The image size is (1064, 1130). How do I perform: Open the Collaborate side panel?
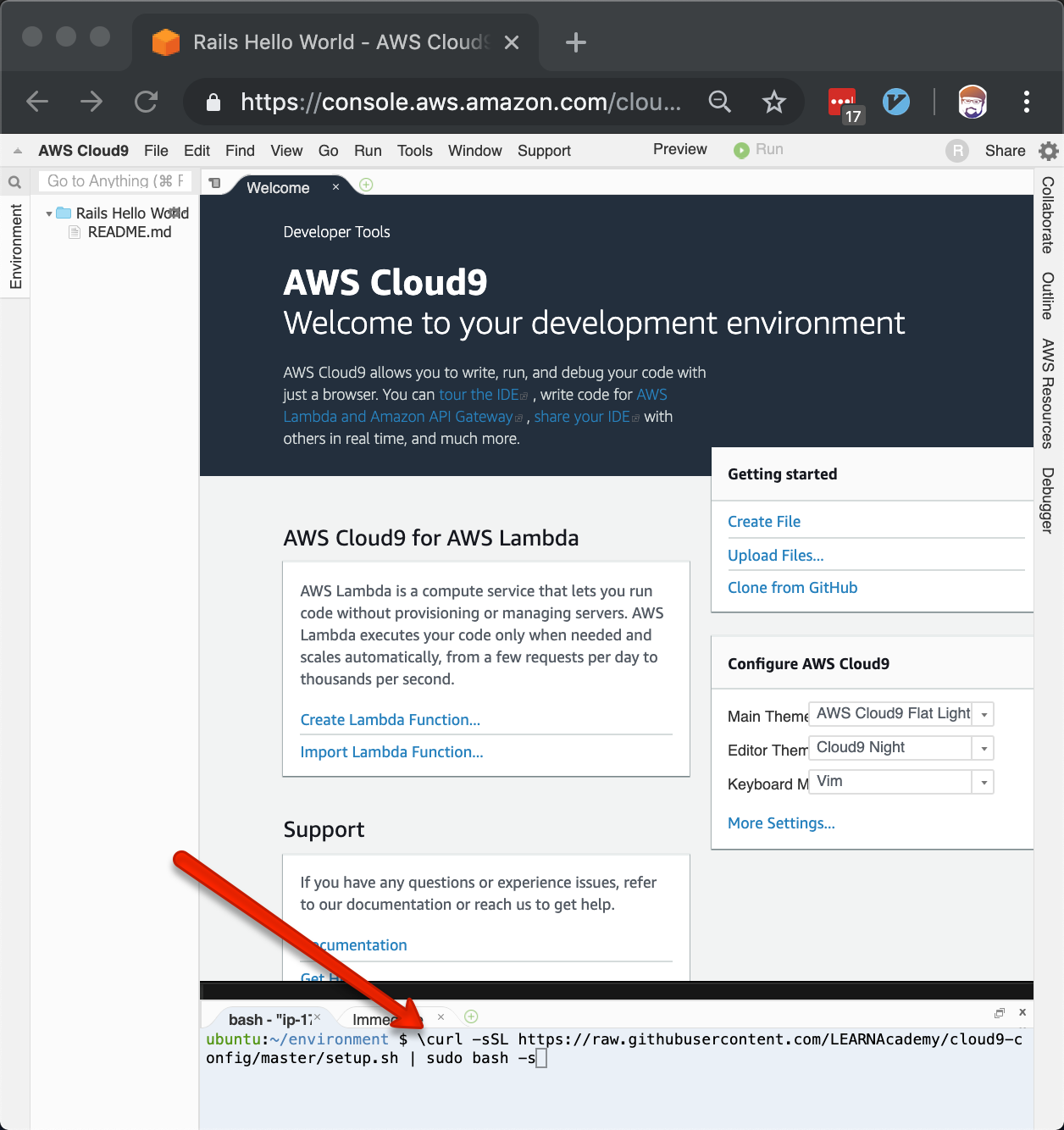[x=1048, y=215]
